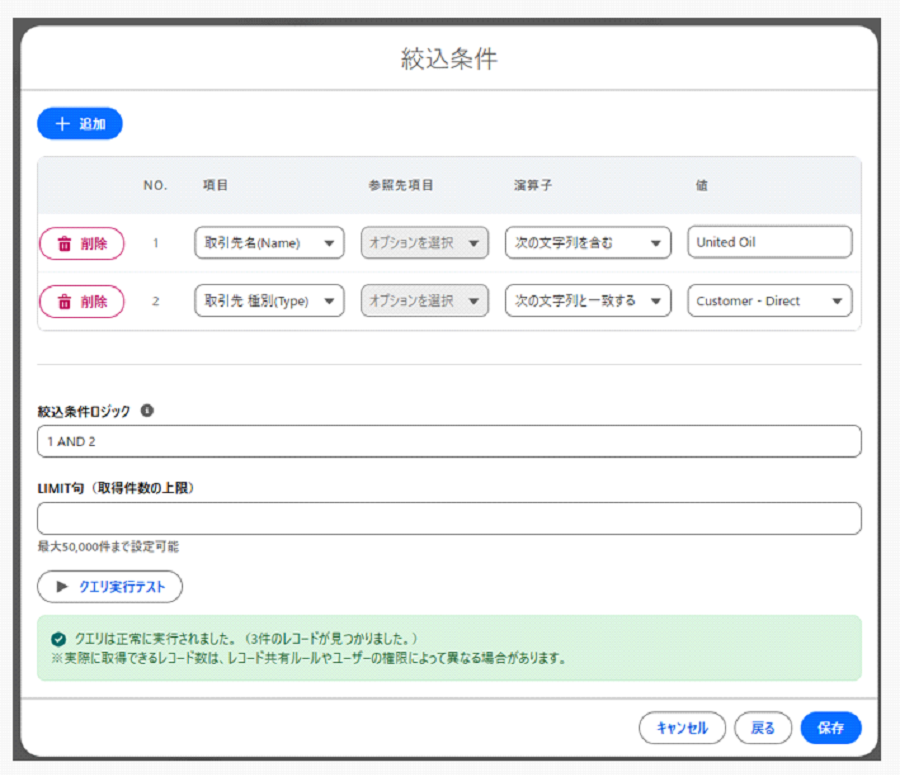Image resolution: width=901 pixels, height=775 pixels.
Task: Save the conditions with the 保存 button
Action: point(830,728)
